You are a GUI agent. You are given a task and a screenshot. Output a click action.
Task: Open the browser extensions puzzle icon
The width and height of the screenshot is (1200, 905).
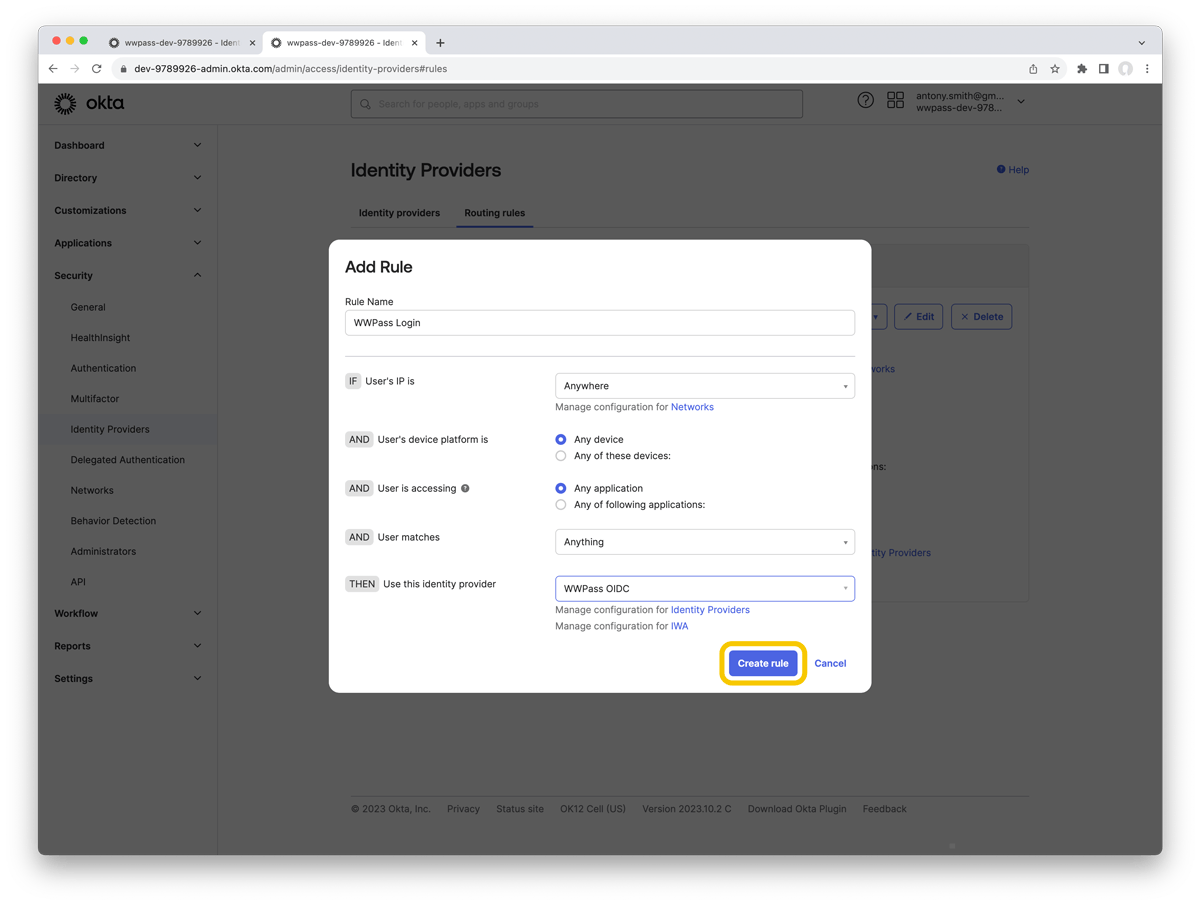pyautogui.click(x=1081, y=69)
